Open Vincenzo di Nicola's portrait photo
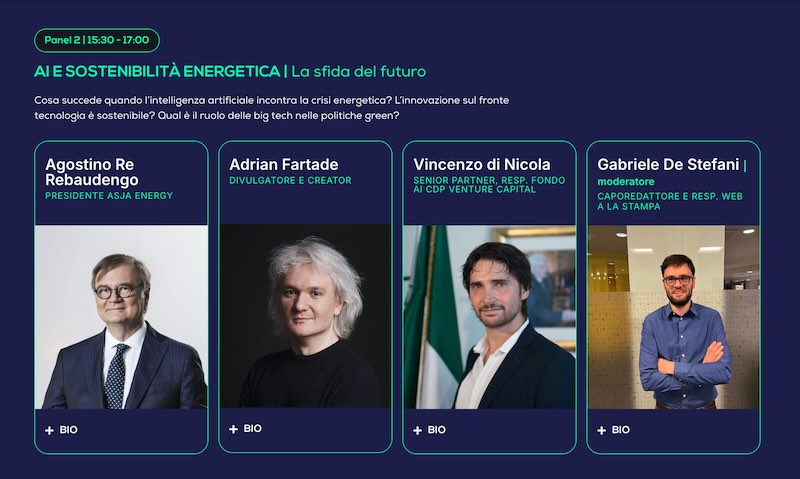 (490, 317)
